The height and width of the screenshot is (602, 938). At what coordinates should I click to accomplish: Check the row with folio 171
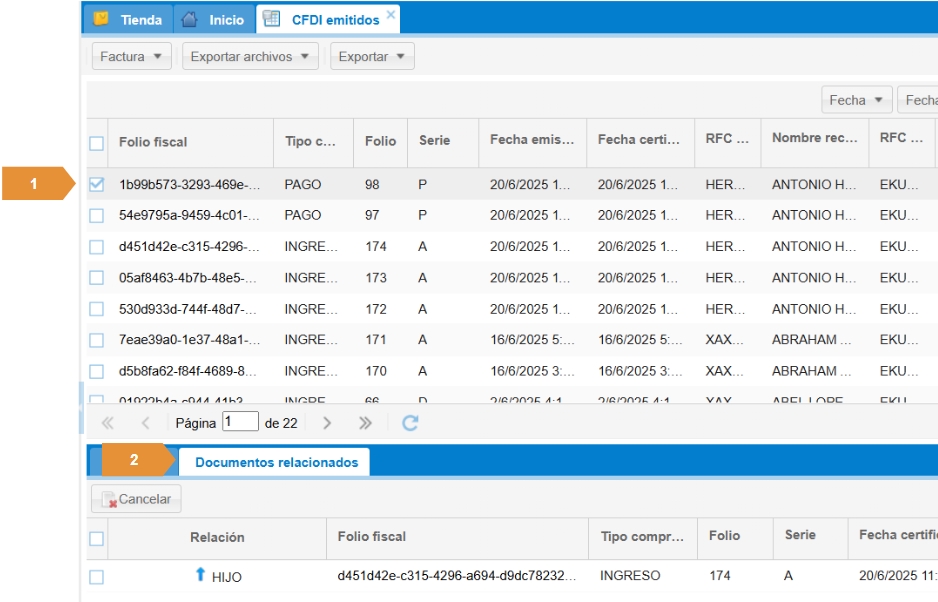(96, 340)
